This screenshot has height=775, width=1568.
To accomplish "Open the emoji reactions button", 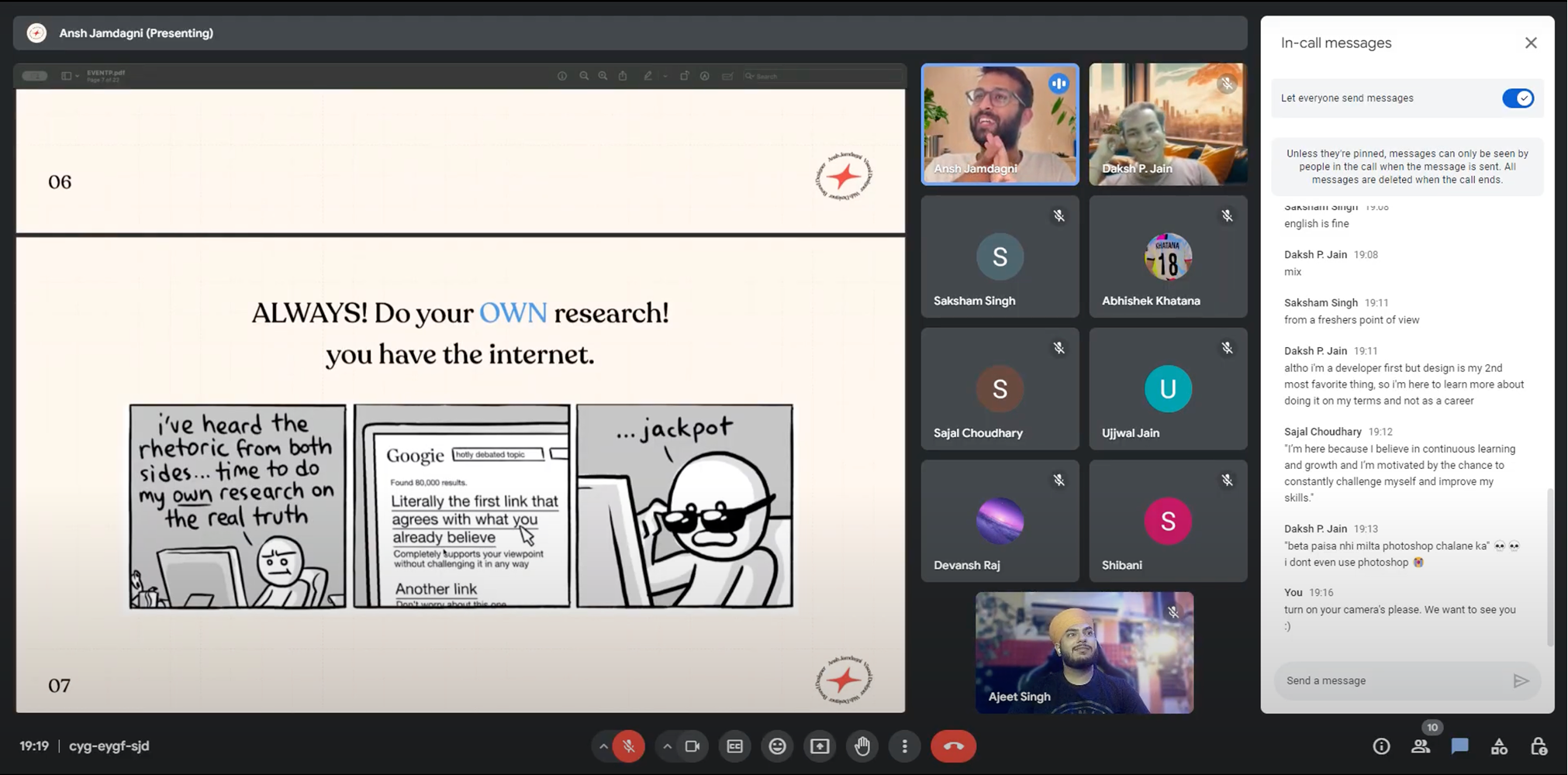I will (777, 746).
